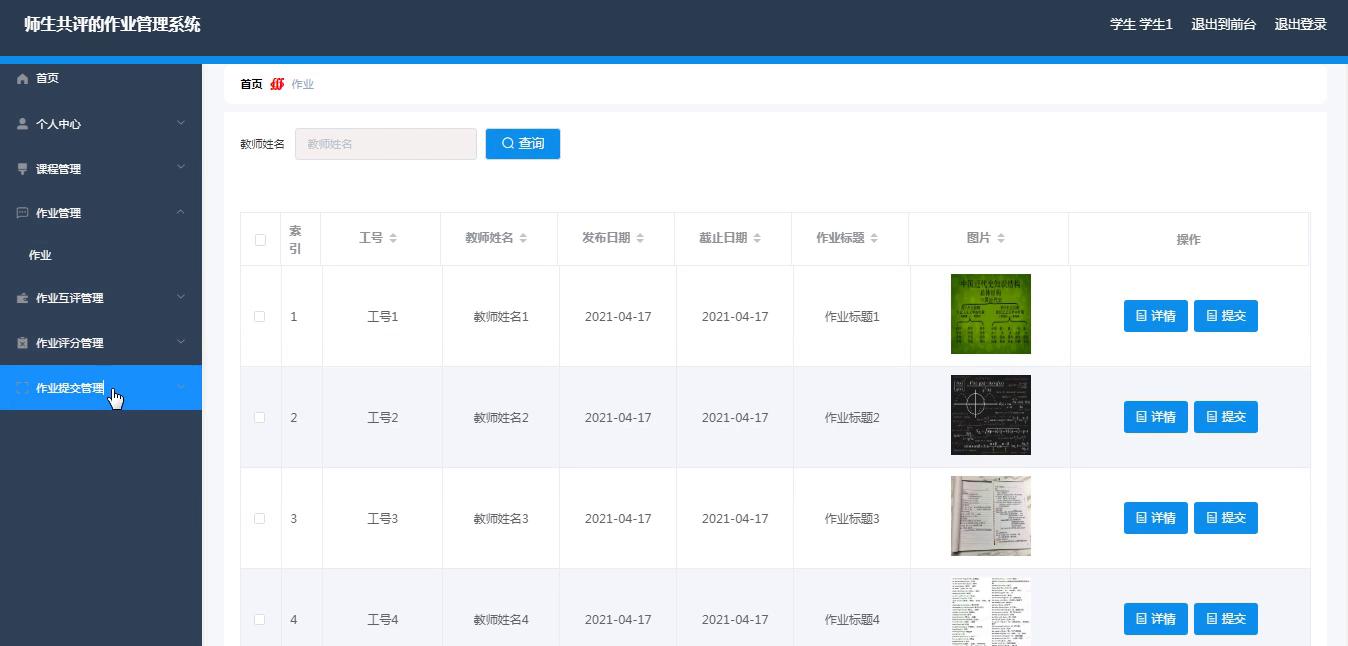
Task: Expand the 个人中心 menu chevron
Action: 181,123
